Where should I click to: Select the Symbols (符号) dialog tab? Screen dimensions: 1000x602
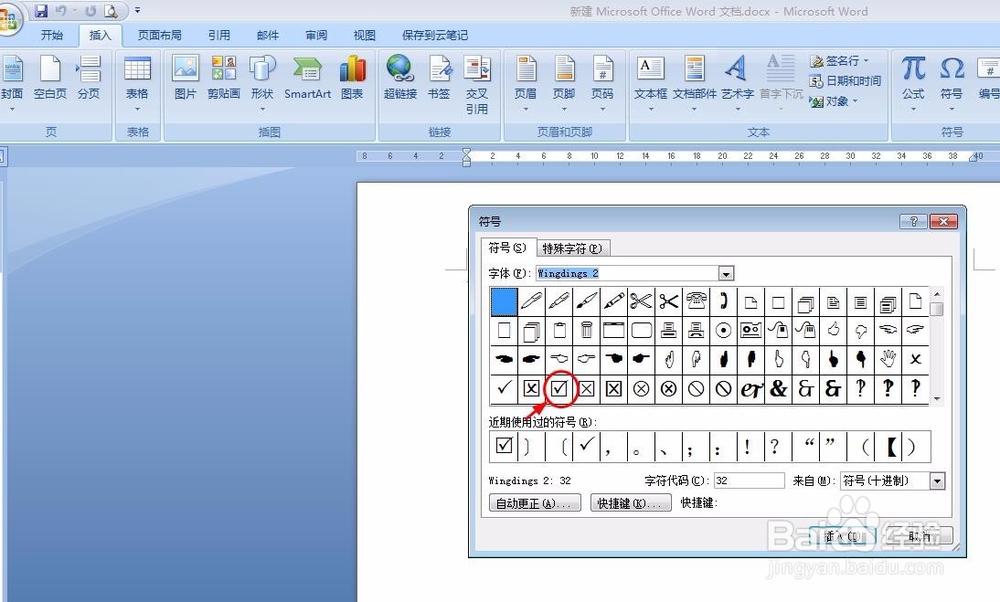click(x=508, y=247)
